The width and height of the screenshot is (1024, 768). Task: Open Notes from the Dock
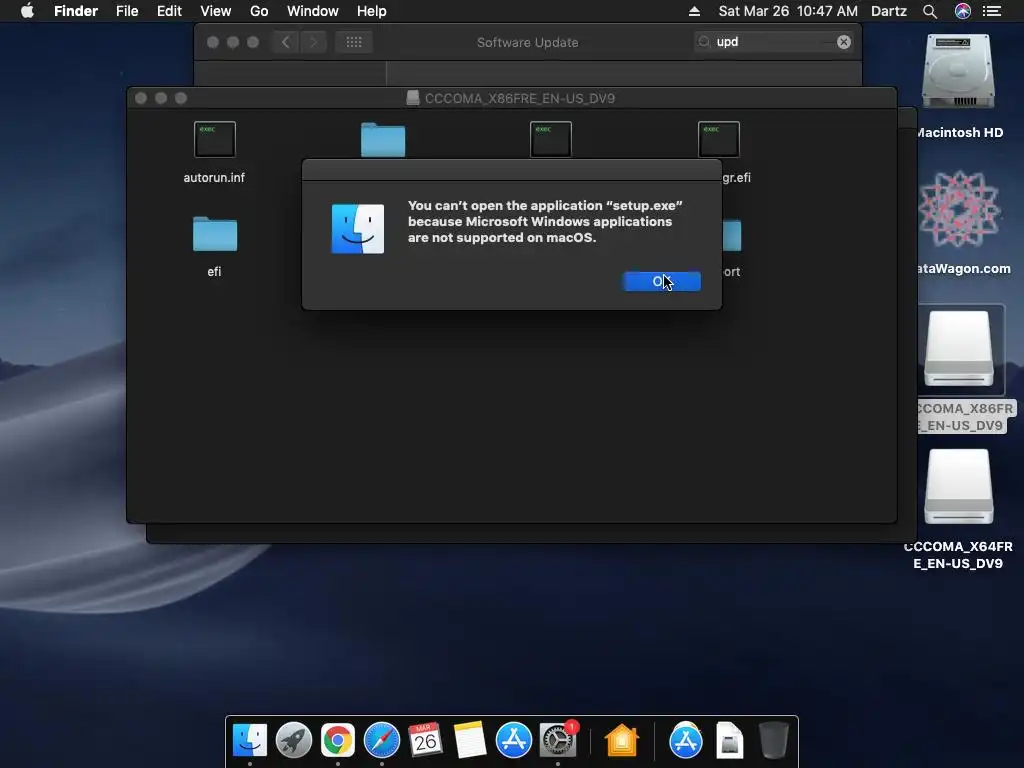tap(470, 740)
